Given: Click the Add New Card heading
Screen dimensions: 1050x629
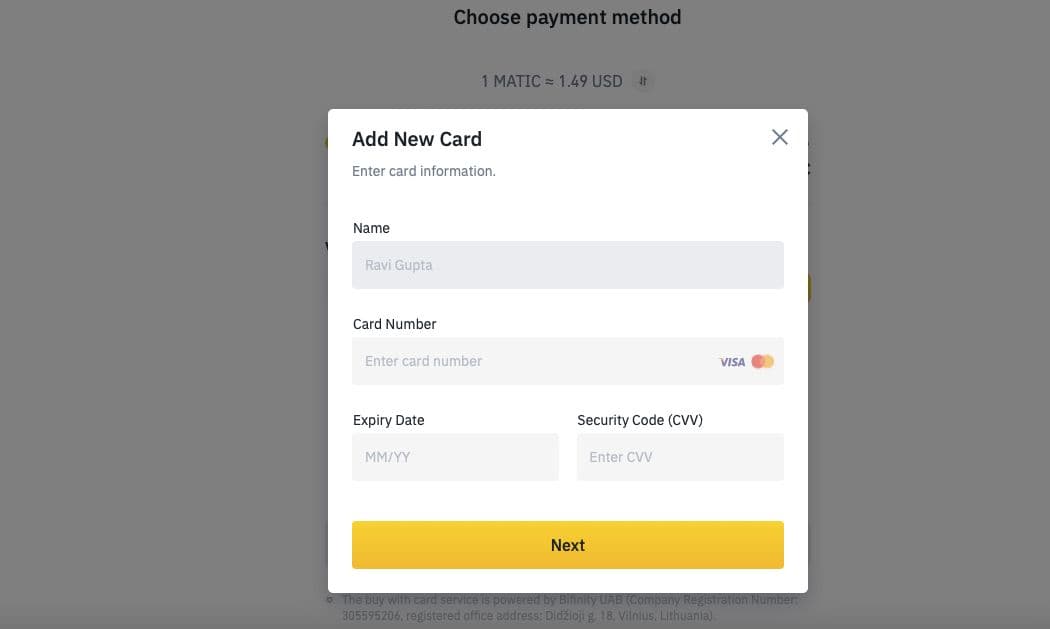Looking at the screenshot, I should click(x=417, y=139).
